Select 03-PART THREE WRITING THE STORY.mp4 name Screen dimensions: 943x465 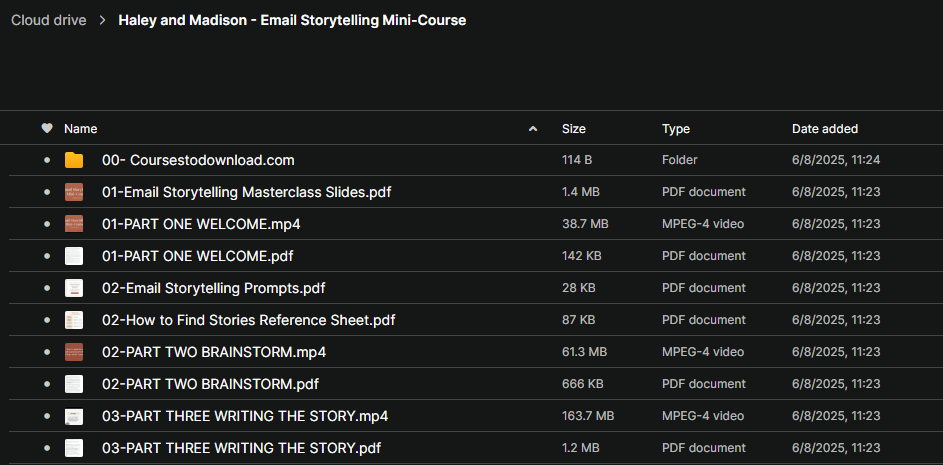tap(245, 416)
